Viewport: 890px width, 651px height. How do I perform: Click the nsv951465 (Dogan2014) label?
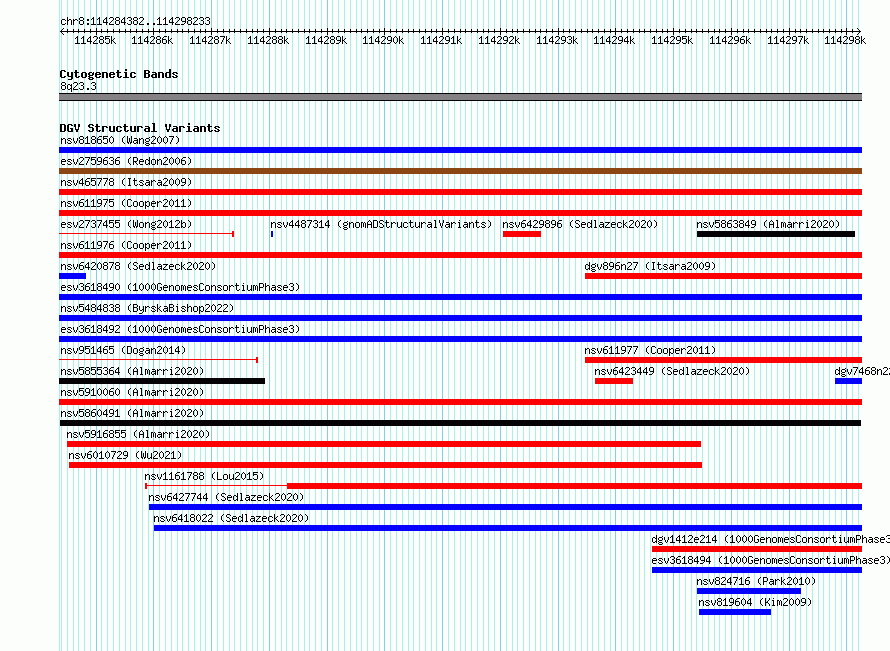click(x=123, y=350)
